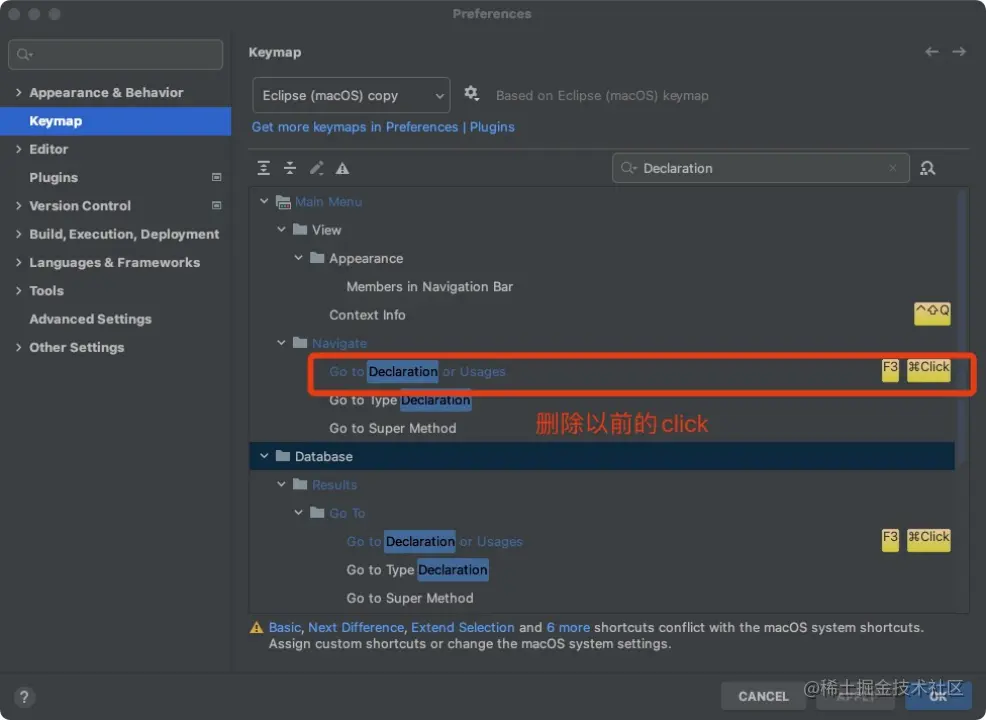Click the Basic conflict link
The width and height of the screenshot is (986, 720).
point(285,627)
